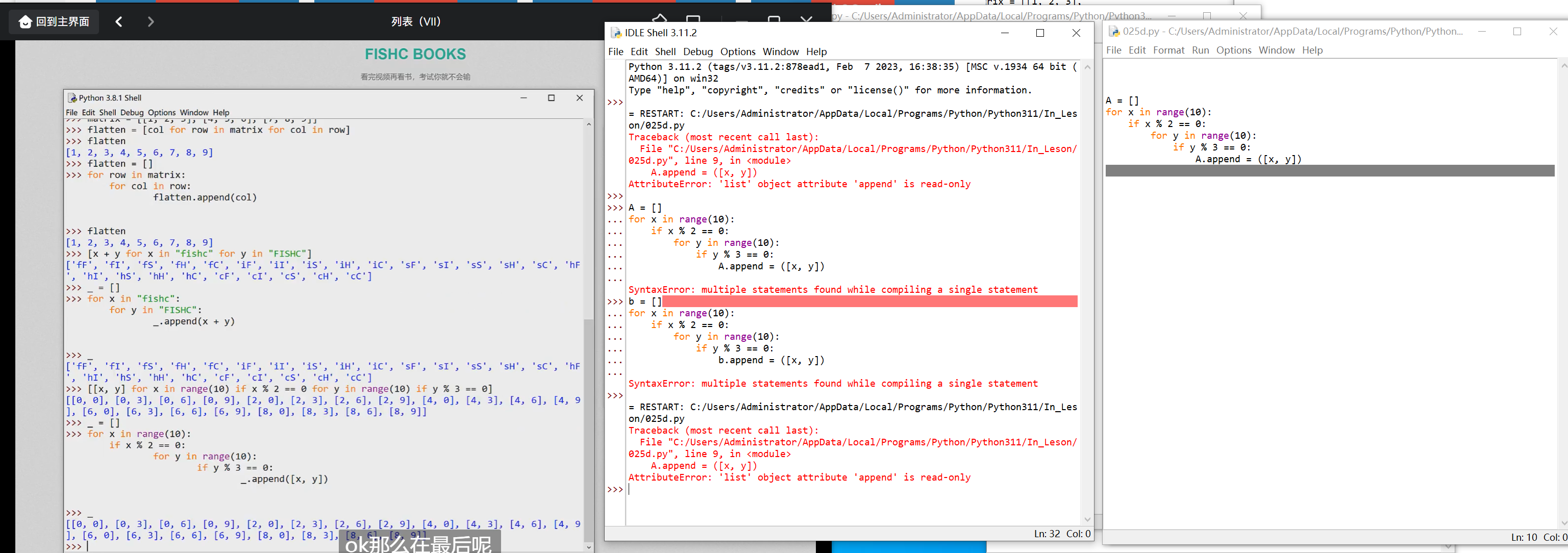The width and height of the screenshot is (1568, 553).
Task: Click scroll-down arrow in Python 3.8.1 Shell
Action: coord(588,546)
